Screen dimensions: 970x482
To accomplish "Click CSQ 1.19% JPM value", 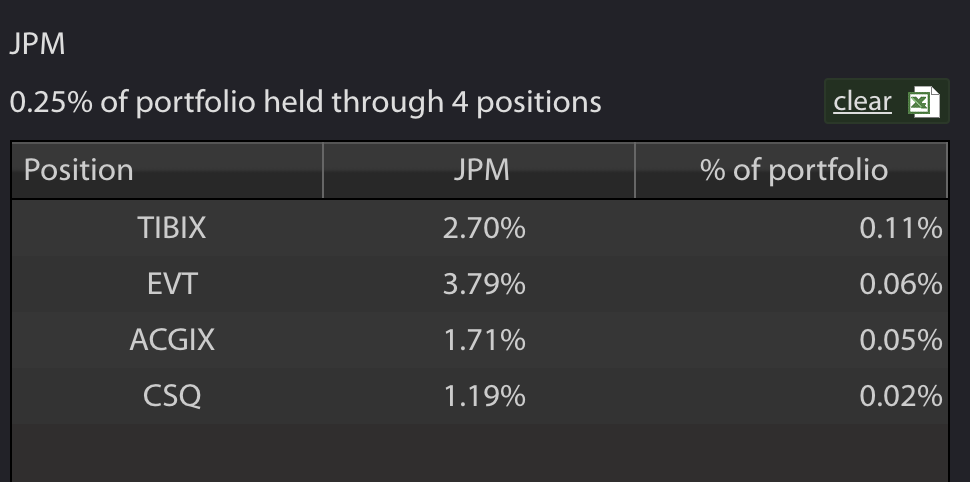I will point(484,395).
